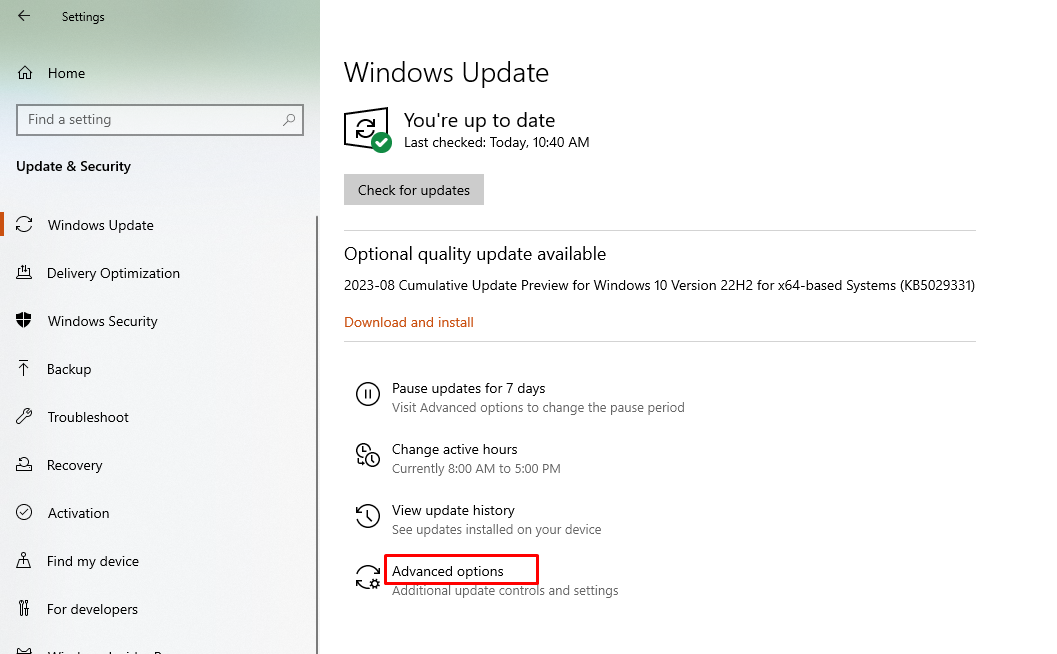Click the Windows Update sync icon in sidebar

pyautogui.click(x=24, y=225)
